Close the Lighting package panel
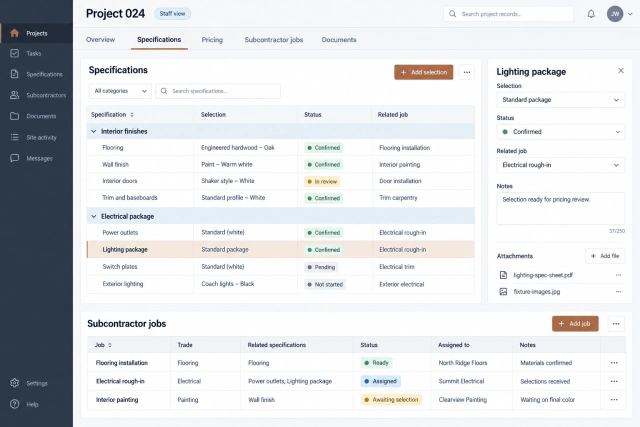Screen dimensions: 640x427 click(621, 71)
